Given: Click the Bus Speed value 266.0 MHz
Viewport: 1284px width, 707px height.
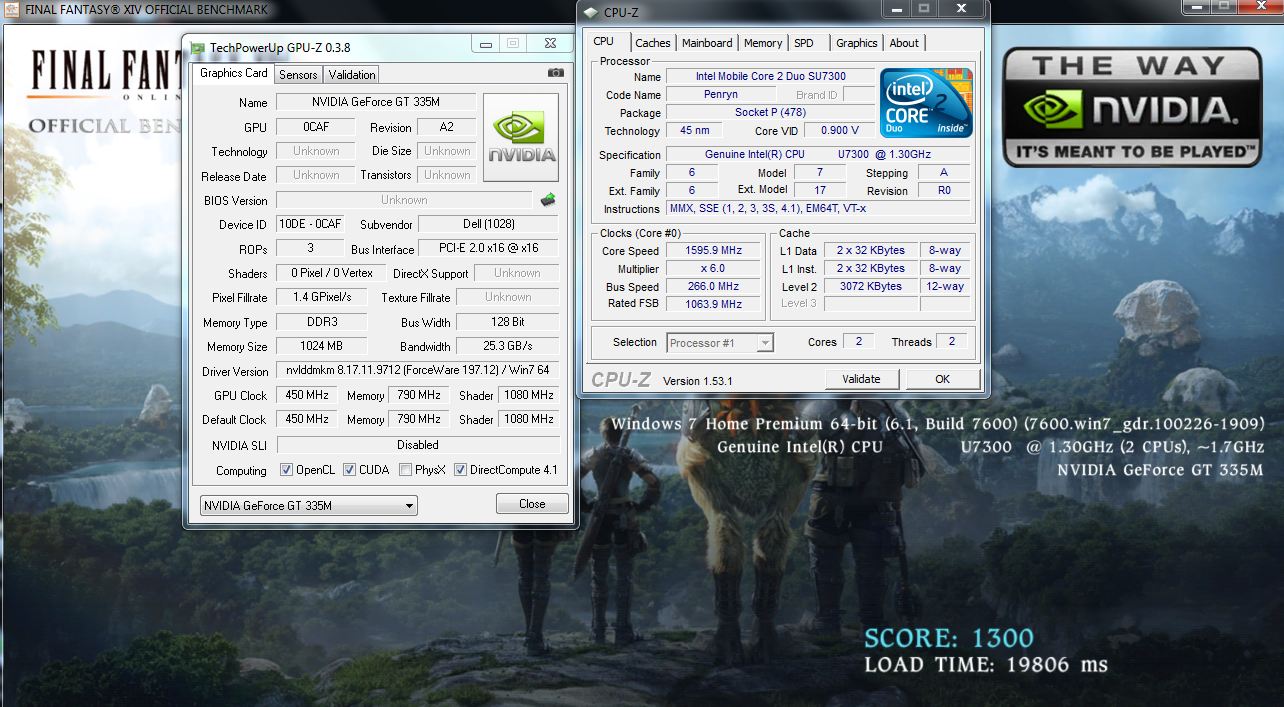Looking at the screenshot, I should point(713,287).
